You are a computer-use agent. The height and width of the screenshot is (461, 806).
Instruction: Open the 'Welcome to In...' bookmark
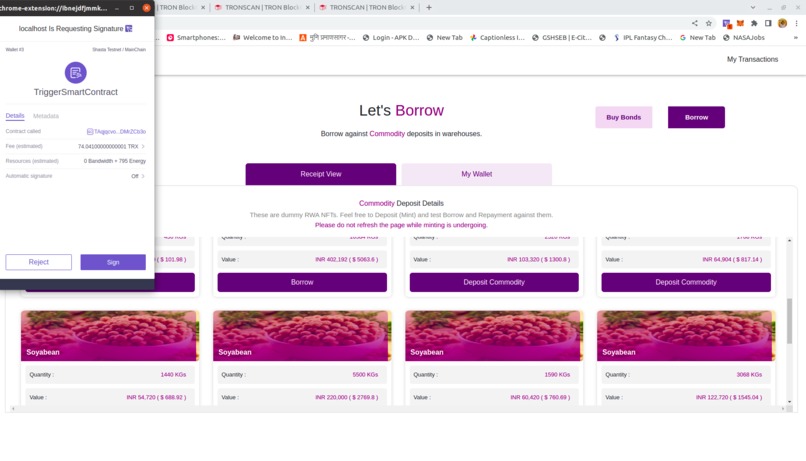tap(262, 38)
